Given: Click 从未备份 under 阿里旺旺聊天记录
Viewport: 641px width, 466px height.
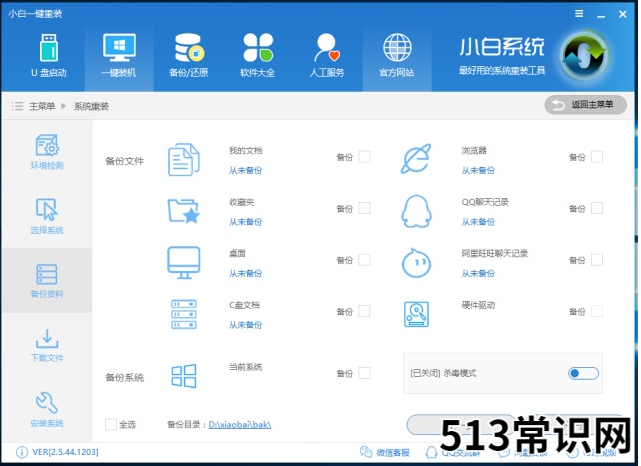Looking at the screenshot, I should pos(478,273).
